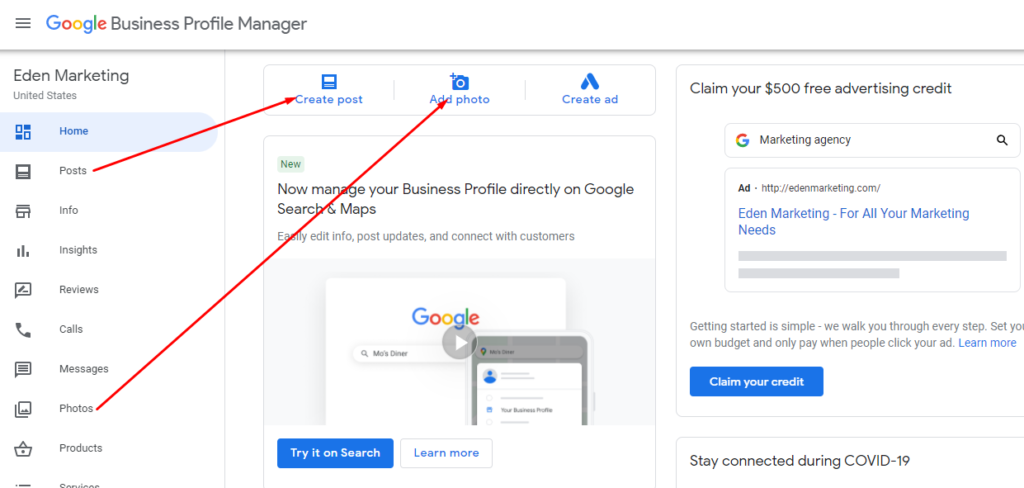
Task: Open Photos in the sidebar
Action: pyautogui.click(x=76, y=409)
